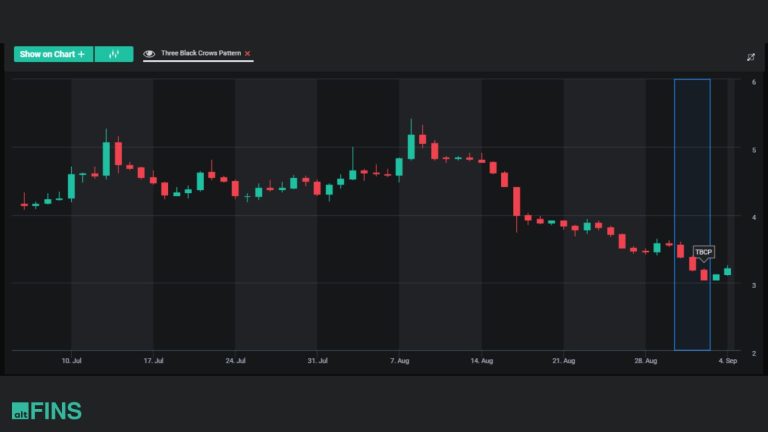Click the TBCP pattern marker label
This screenshot has height=432, width=768.
pyautogui.click(x=703, y=252)
